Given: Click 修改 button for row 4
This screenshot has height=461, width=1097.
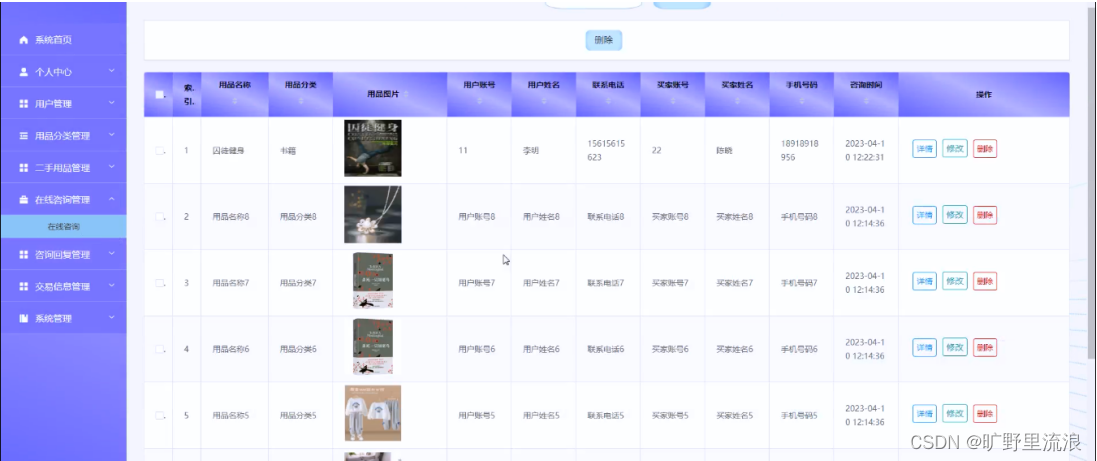Looking at the screenshot, I should 954,348.
